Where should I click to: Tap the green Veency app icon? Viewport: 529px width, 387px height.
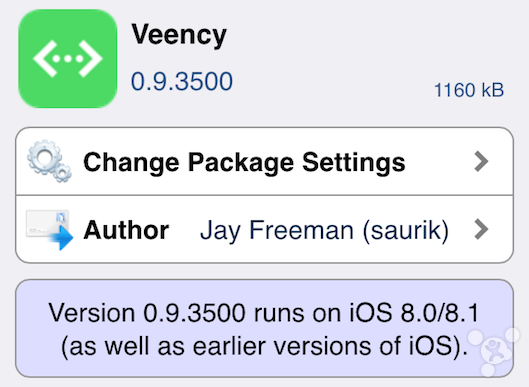pyautogui.click(x=68, y=59)
